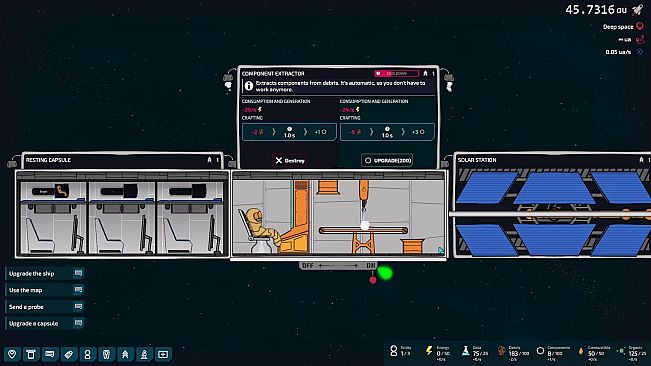Click the pink cooldown progress bar
This screenshot has width=651, height=366.
pos(396,73)
